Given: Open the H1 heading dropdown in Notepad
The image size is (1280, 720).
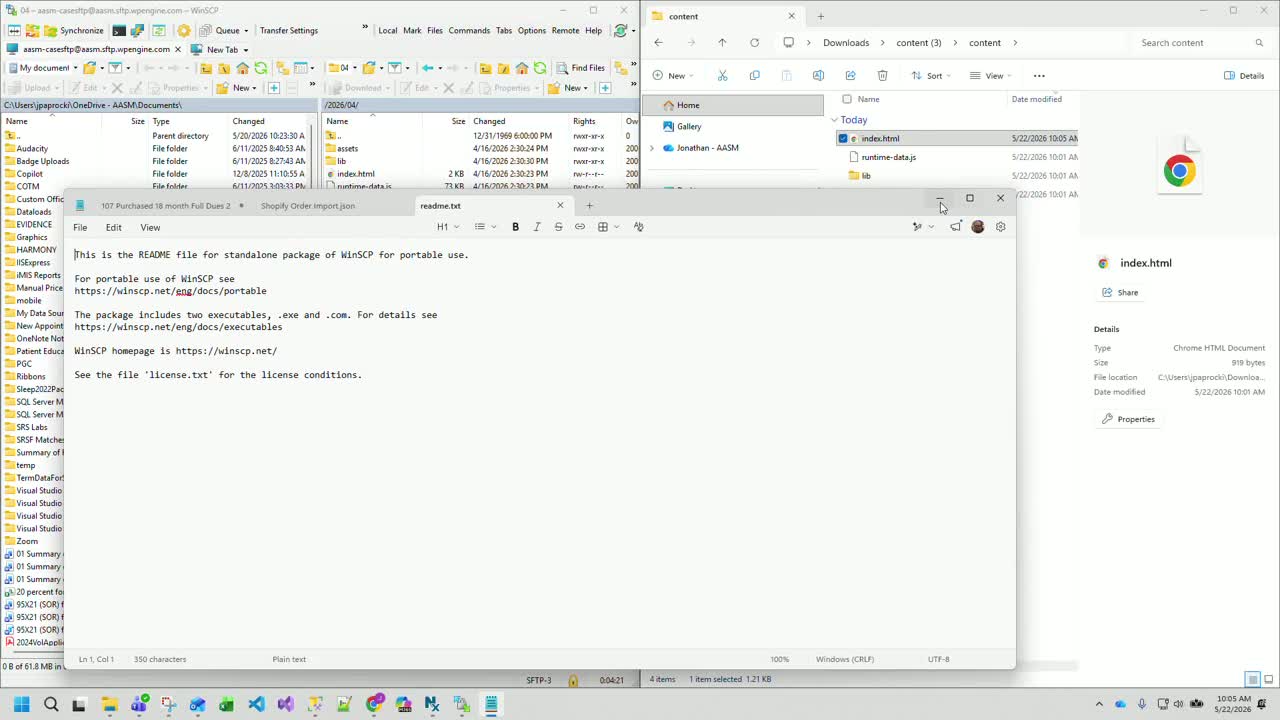Looking at the screenshot, I should [448, 227].
